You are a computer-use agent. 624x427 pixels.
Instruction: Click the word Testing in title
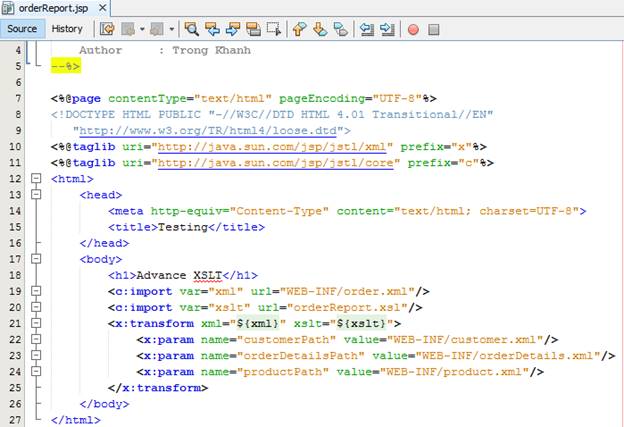(183, 227)
